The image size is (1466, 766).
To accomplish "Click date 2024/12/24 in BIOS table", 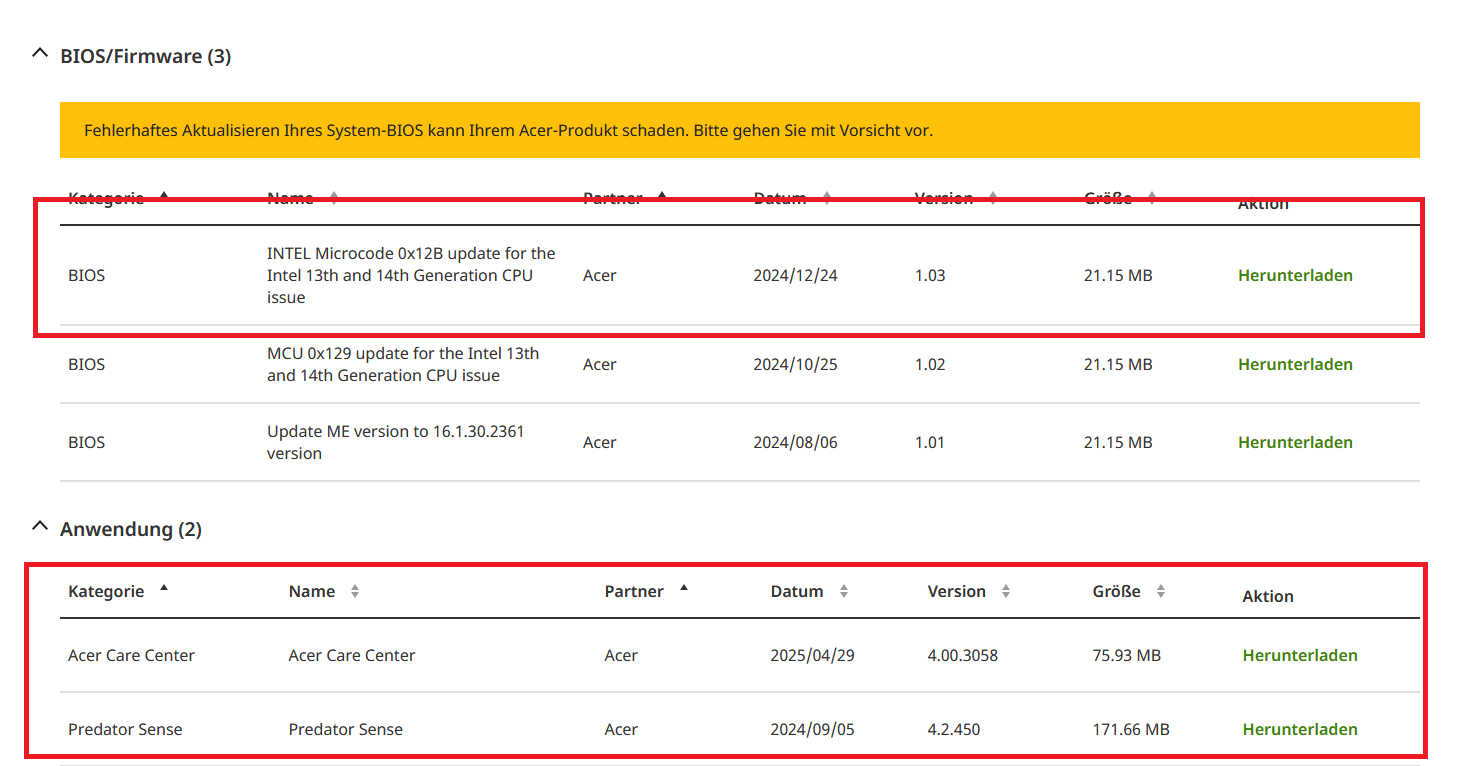I will tap(795, 275).
